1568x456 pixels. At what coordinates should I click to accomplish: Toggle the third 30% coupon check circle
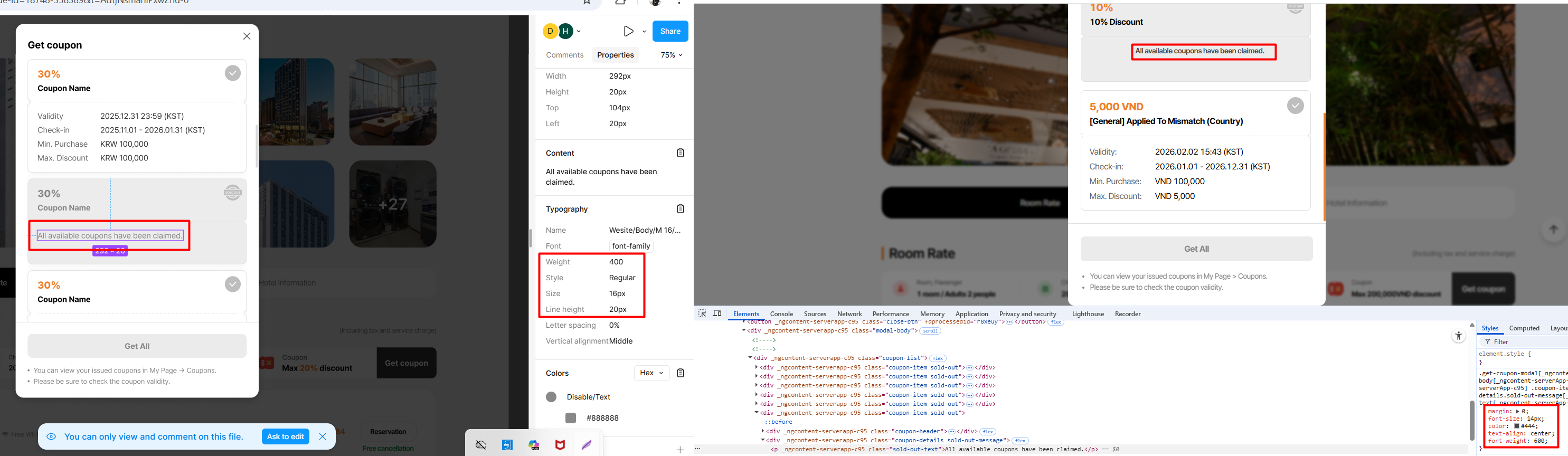click(232, 284)
